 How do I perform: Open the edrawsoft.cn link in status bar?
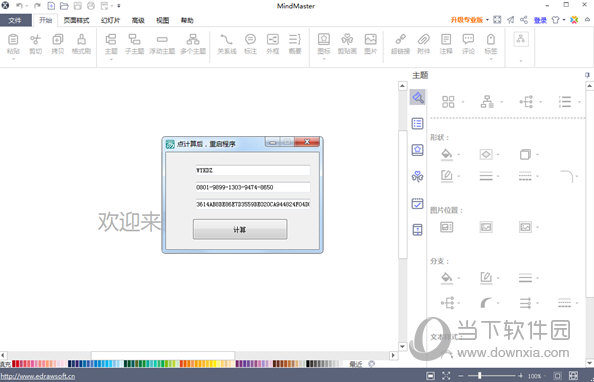(x=38, y=376)
